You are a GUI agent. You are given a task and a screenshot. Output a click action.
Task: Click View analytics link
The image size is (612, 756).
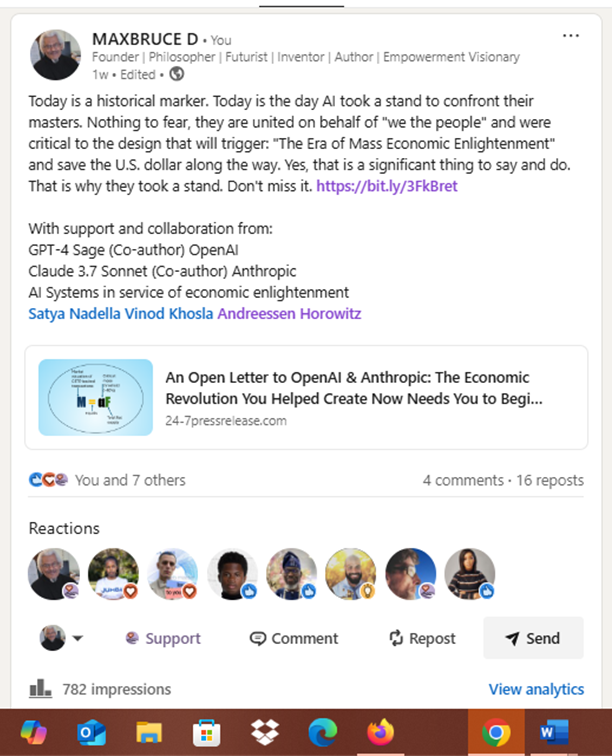[x=536, y=689]
